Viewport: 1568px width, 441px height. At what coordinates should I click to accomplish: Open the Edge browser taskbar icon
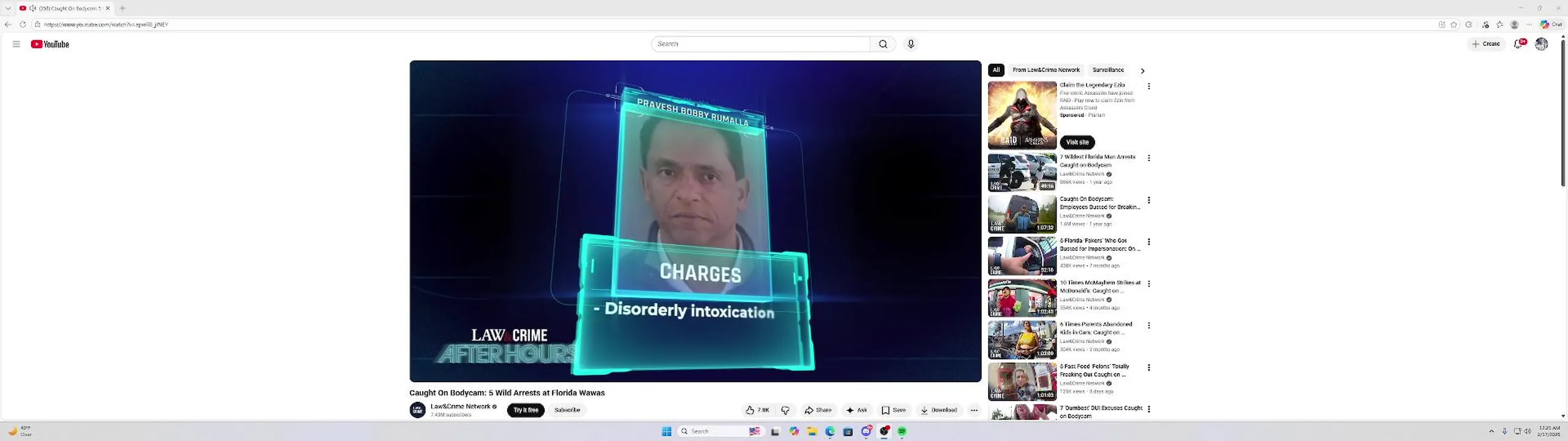click(x=830, y=431)
